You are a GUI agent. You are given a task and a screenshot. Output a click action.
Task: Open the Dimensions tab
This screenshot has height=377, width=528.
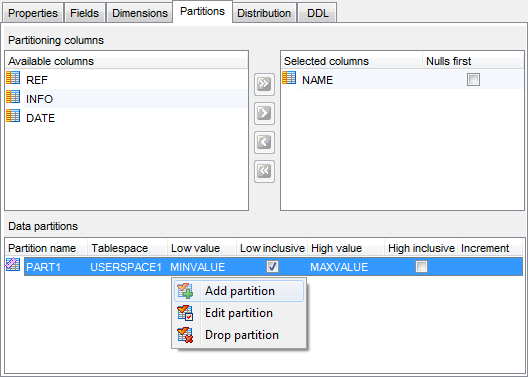pos(140,13)
